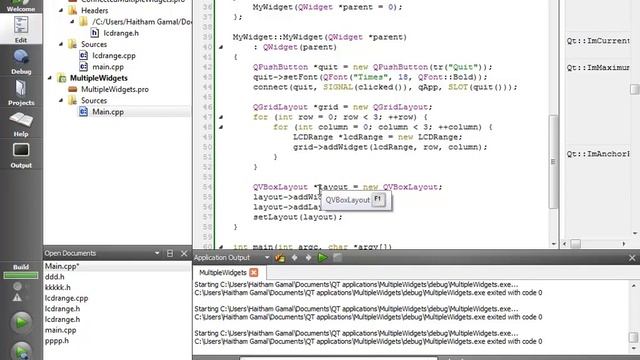Screen dimensions: 640x360
Task: Click the warning triangle icon under Build
Action: click(x=17, y=298)
